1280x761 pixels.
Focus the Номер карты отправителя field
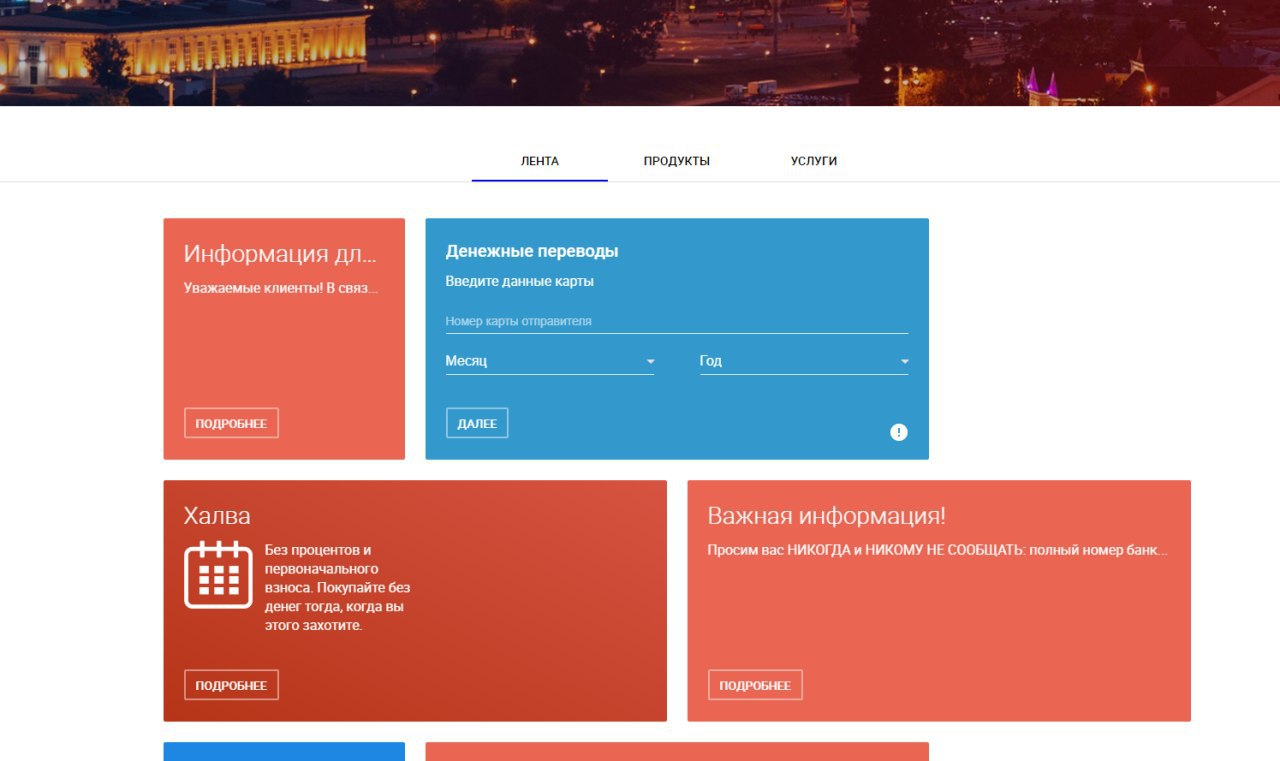point(677,321)
